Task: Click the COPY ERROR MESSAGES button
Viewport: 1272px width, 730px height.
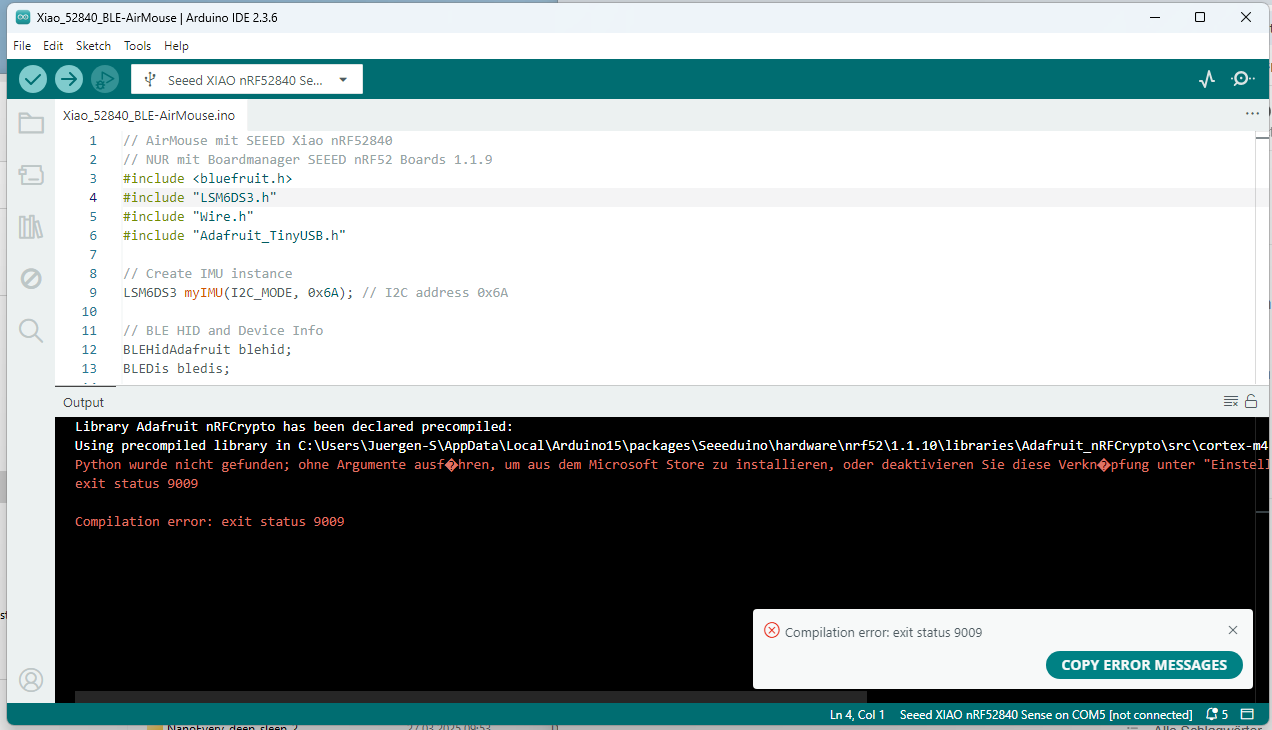Action: tap(1144, 665)
